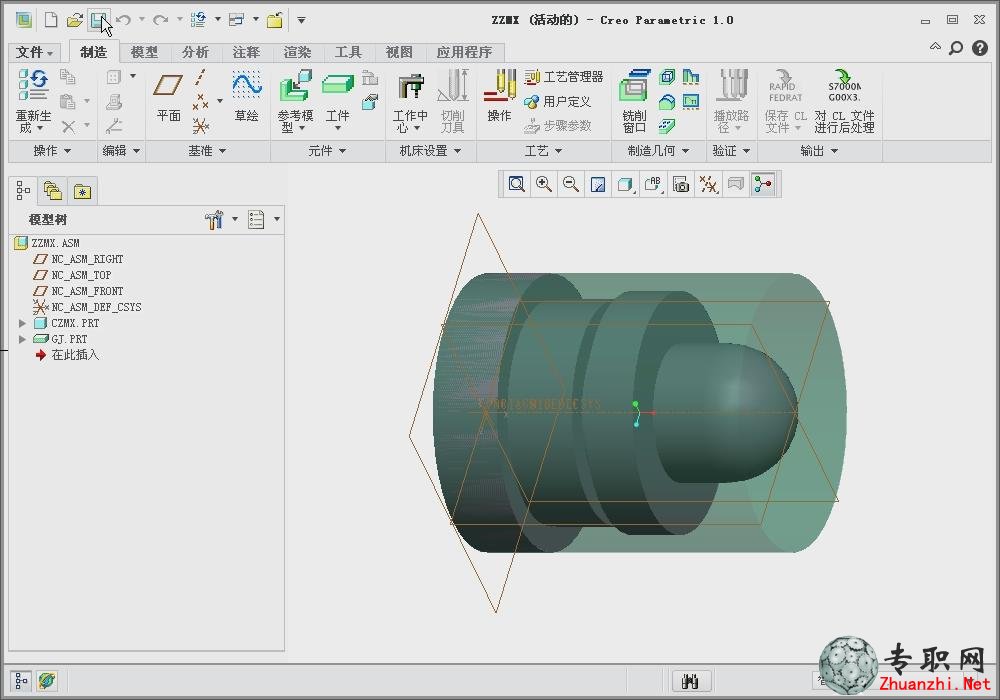Viewport: 1000px width, 700px height.
Task: Click the binoculars Find icon in status bar
Action: coord(690,682)
